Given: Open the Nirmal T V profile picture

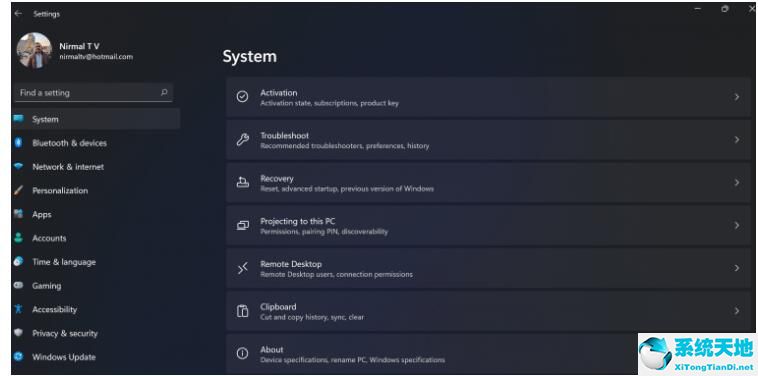Looking at the screenshot, I should (34, 51).
